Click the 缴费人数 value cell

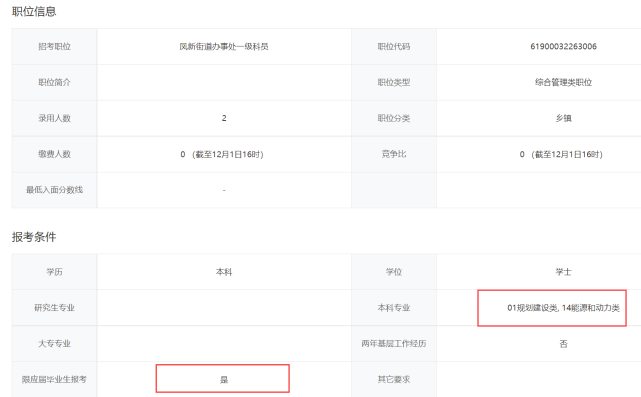224,155
